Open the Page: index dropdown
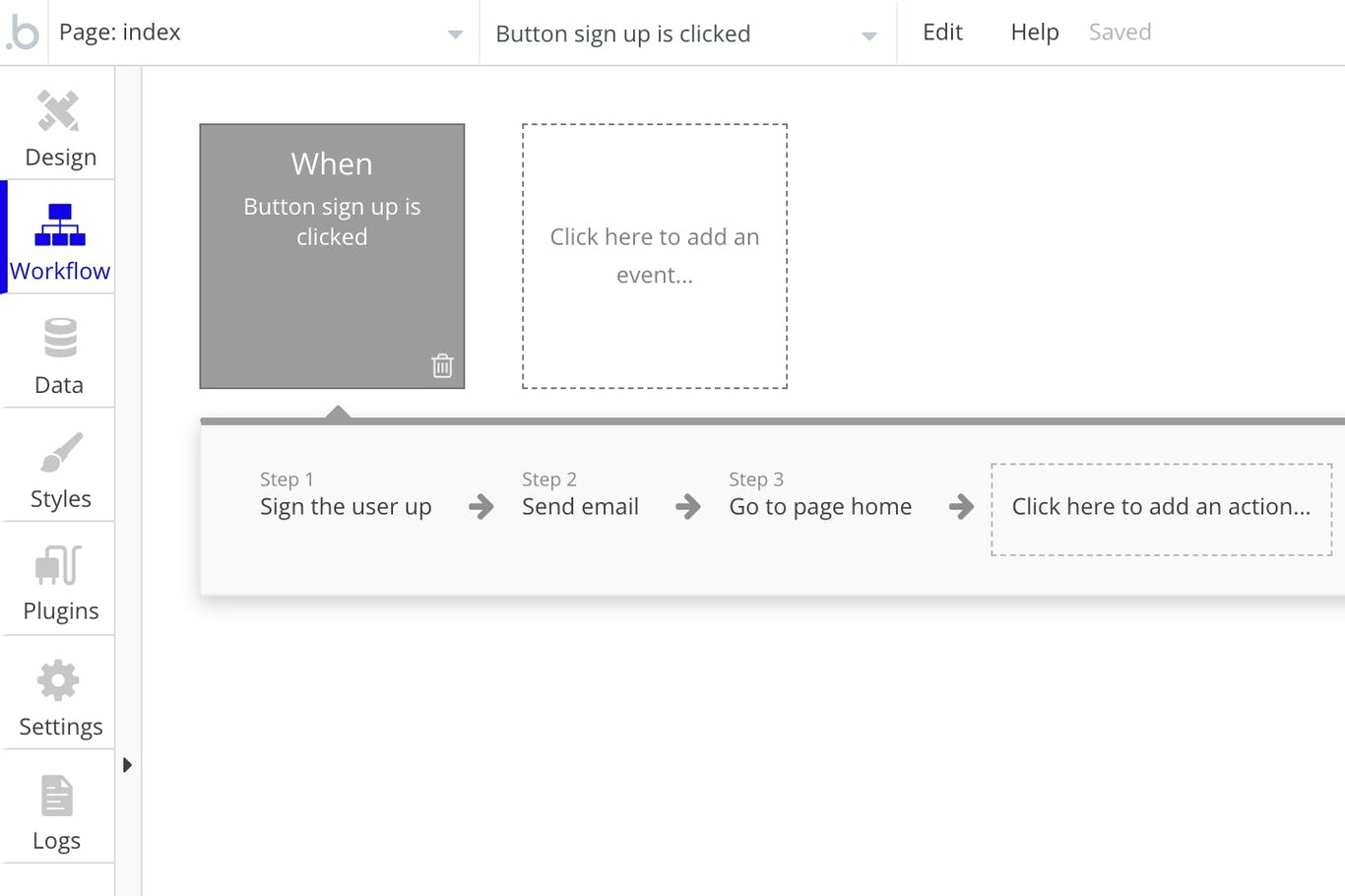 coord(263,32)
